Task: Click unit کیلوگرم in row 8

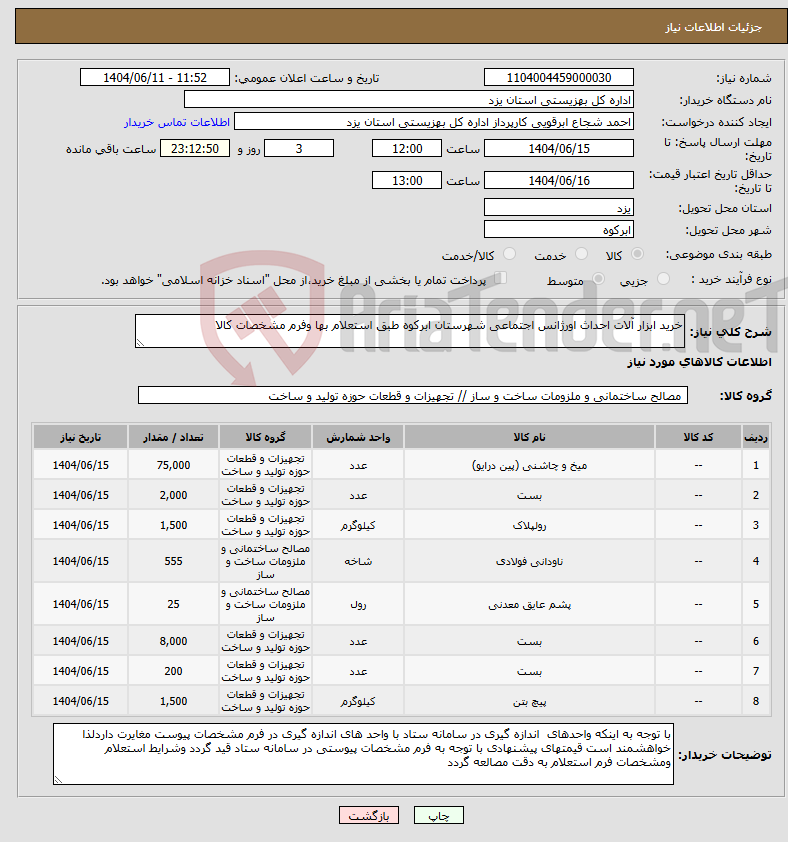Action: pyautogui.click(x=358, y=701)
